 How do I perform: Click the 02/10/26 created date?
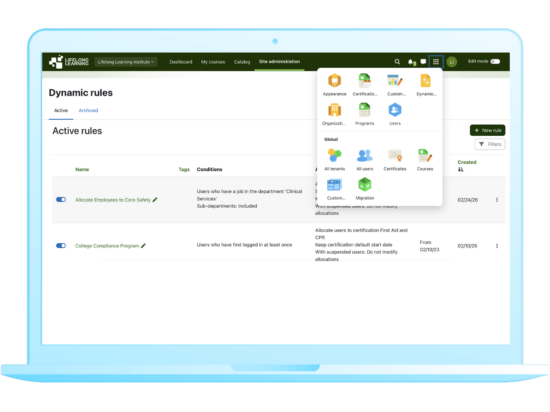[467, 246]
